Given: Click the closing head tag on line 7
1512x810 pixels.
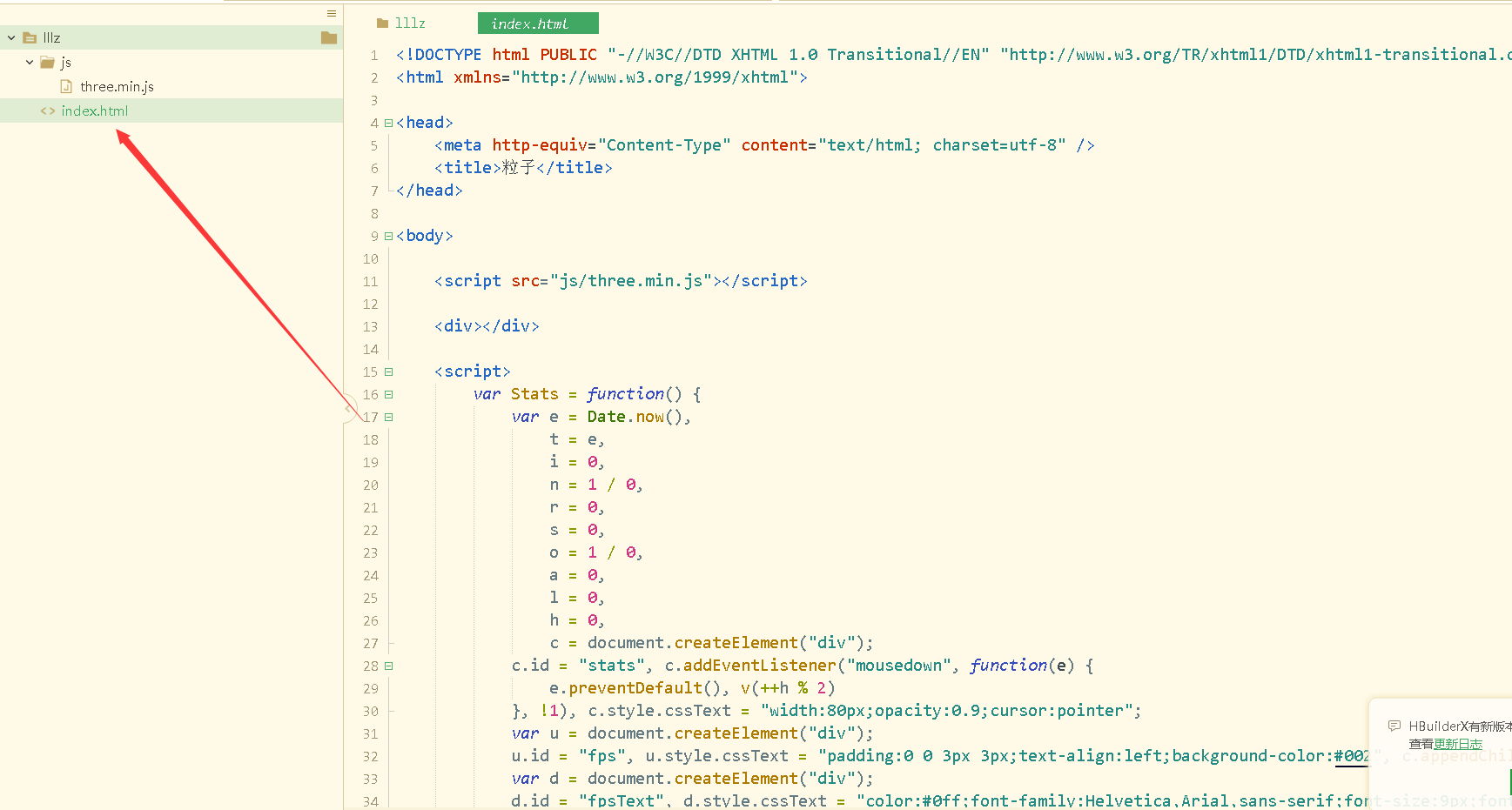Looking at the screenshot, I should coord(429,191).
